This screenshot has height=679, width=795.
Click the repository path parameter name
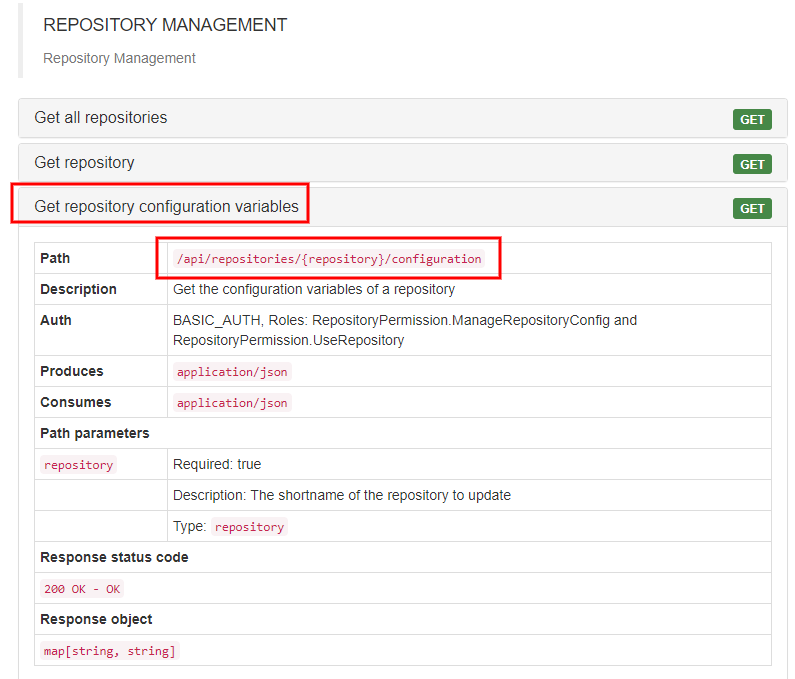(79, 465)
